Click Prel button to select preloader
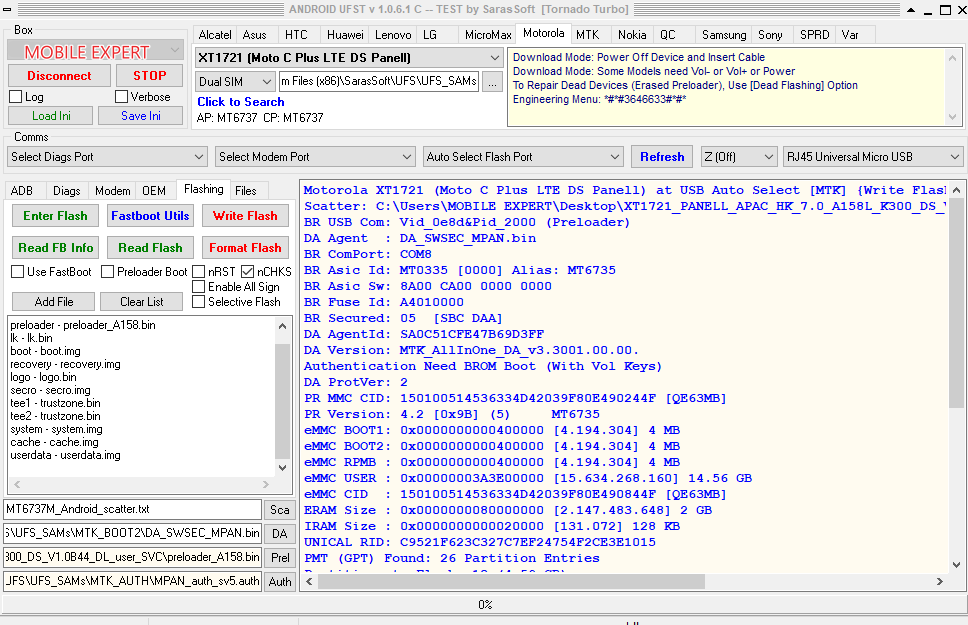This screenshot has height=625, width=968. tap(280, 558)
